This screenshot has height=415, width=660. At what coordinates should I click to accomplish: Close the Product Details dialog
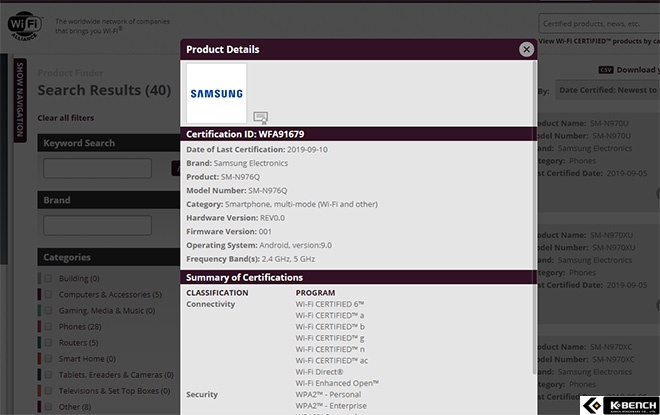pos(526,50)
